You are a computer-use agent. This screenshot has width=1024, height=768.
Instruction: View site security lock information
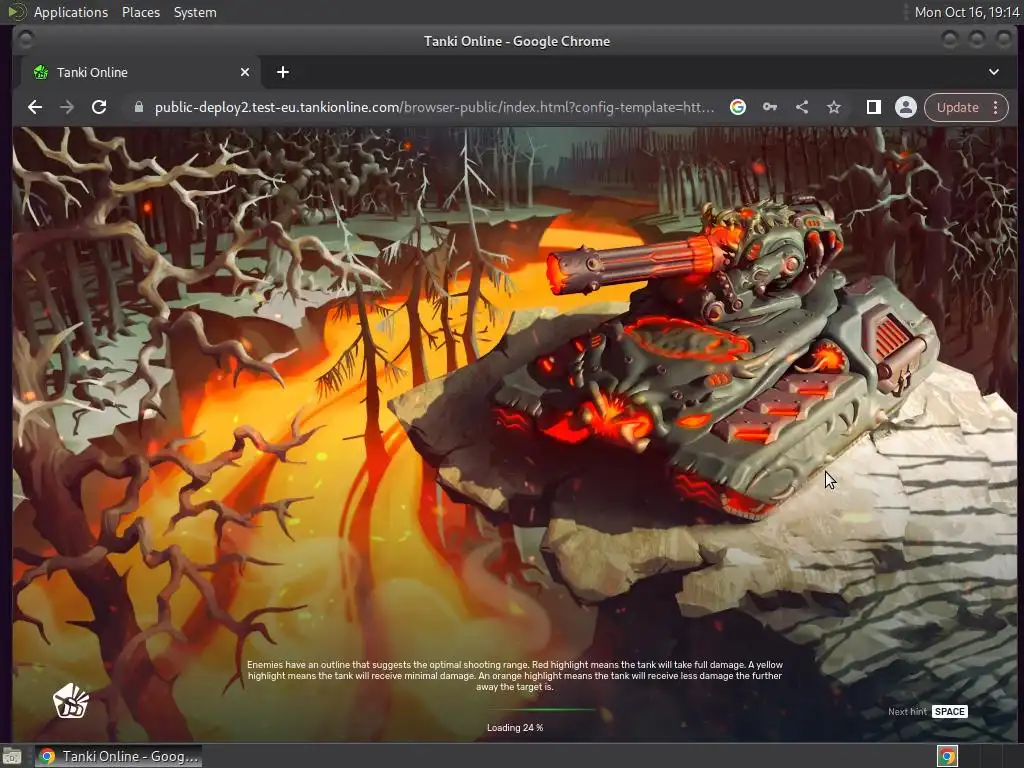coord(138,107)
